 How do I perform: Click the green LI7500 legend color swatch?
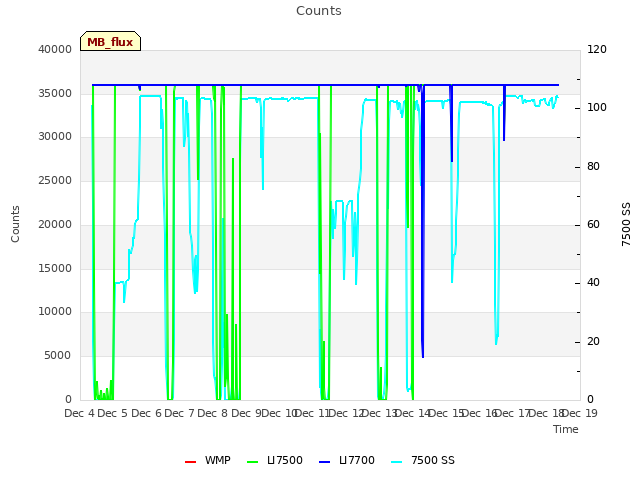point(253,462)
